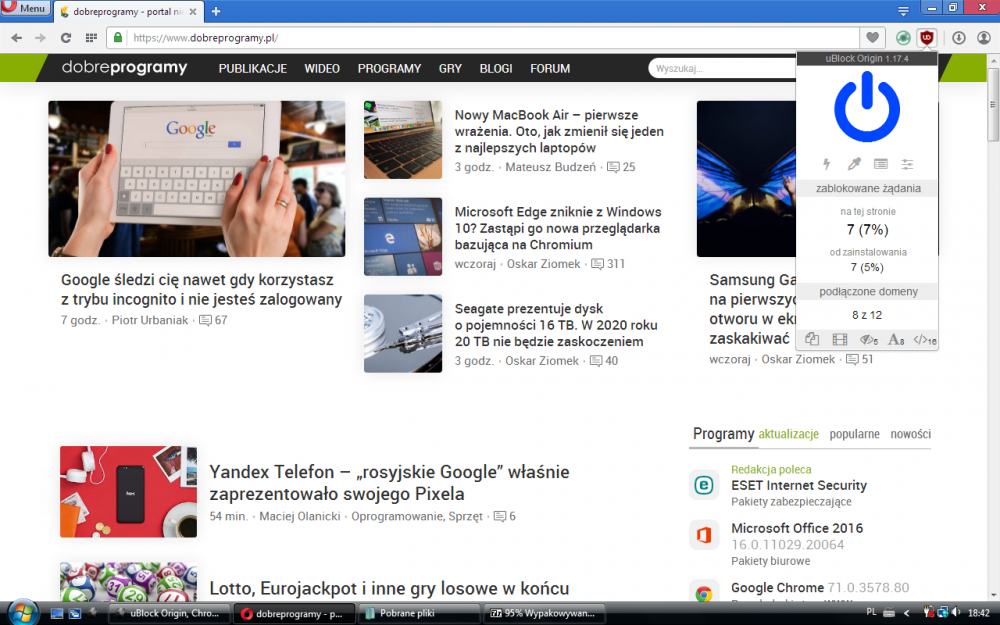Viewport: 1000px width, 625px height.
Task: Open 'Microsoft Edge zniknie' article headline
Action: [x=558, y=228]
